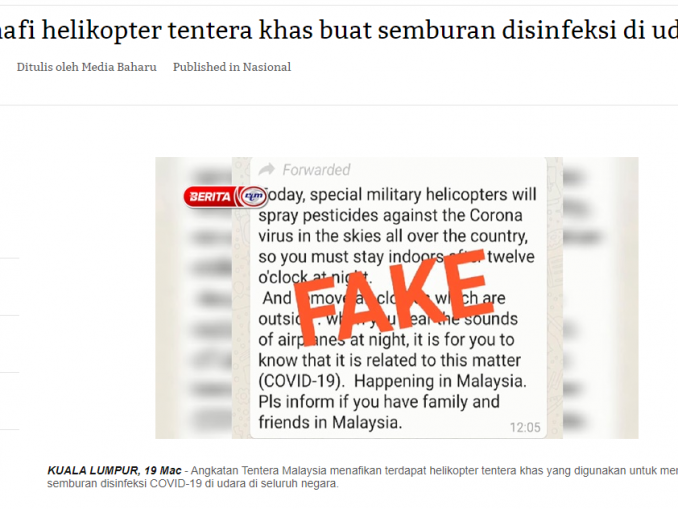Click message line mentioning Happening in Malaysia
The image size is (678, 509).
(392, 381)
